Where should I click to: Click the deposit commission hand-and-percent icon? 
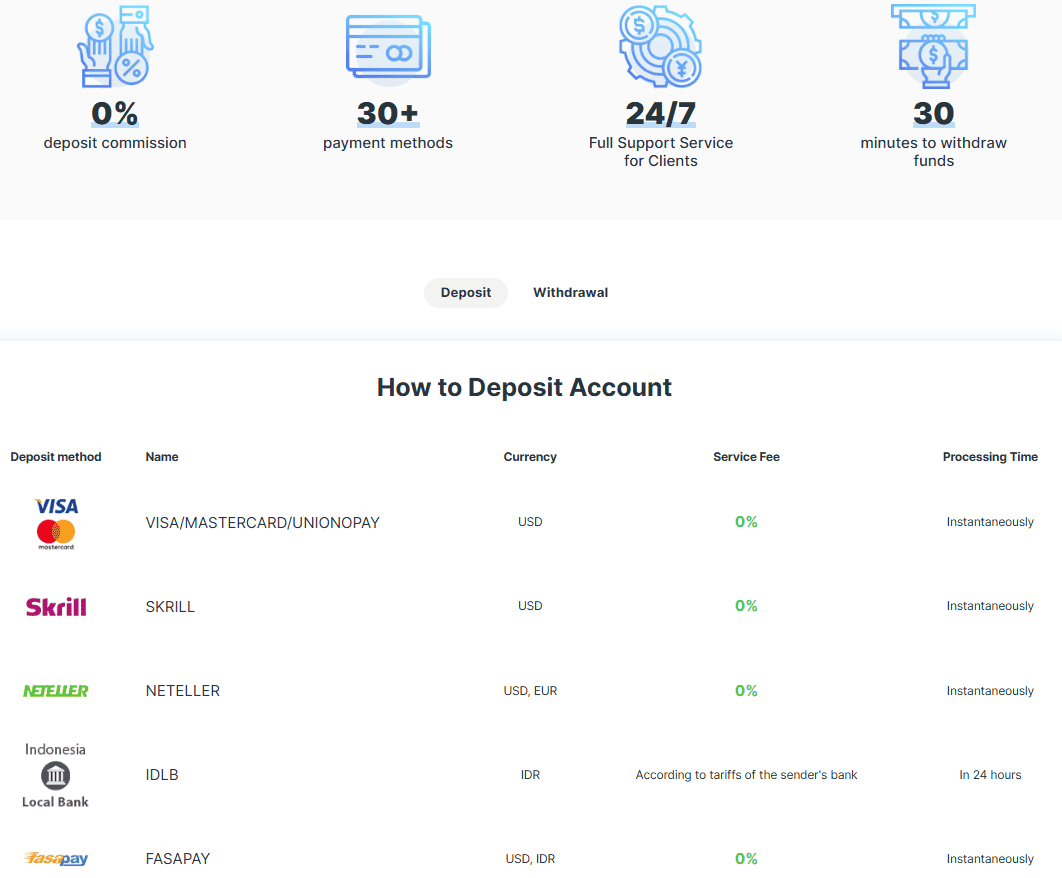[x=115, y=47]
